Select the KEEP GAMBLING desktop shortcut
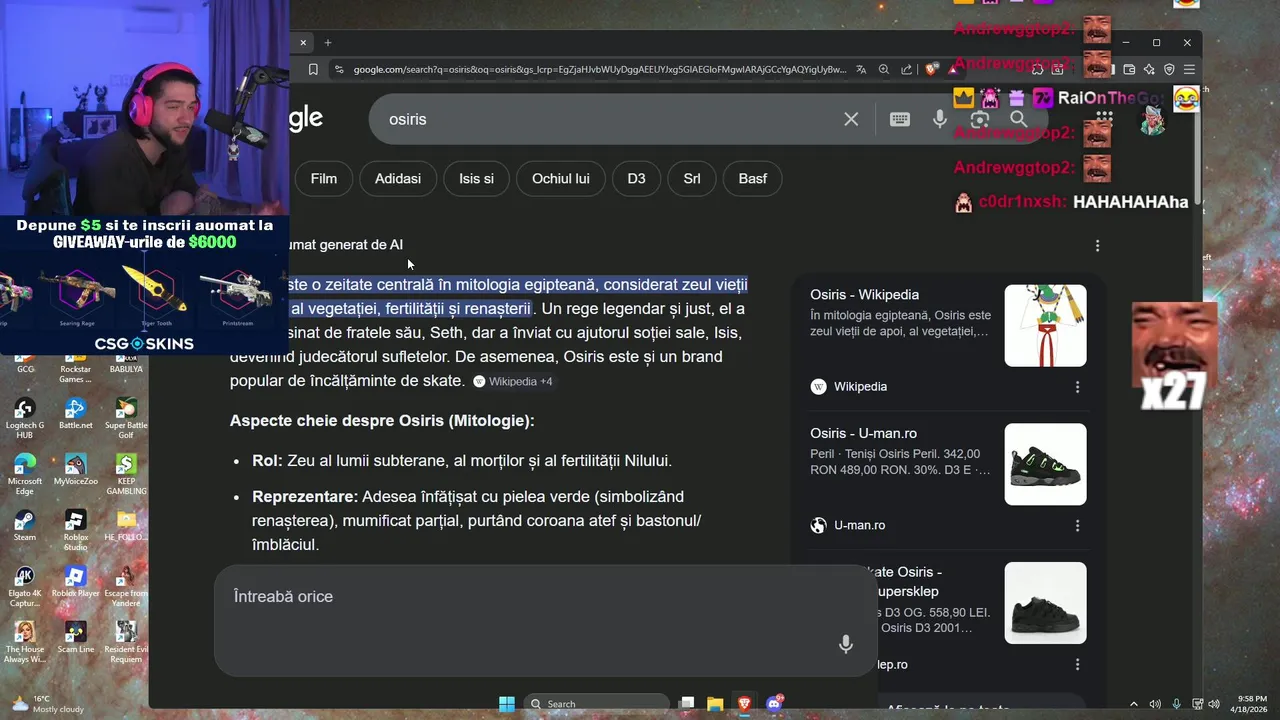 [x=126, y=474]
